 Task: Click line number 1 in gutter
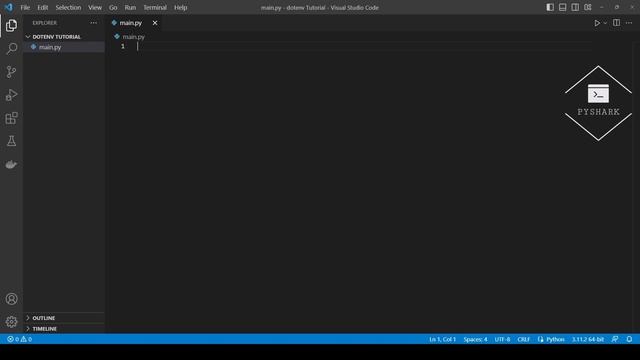(123, 47)
